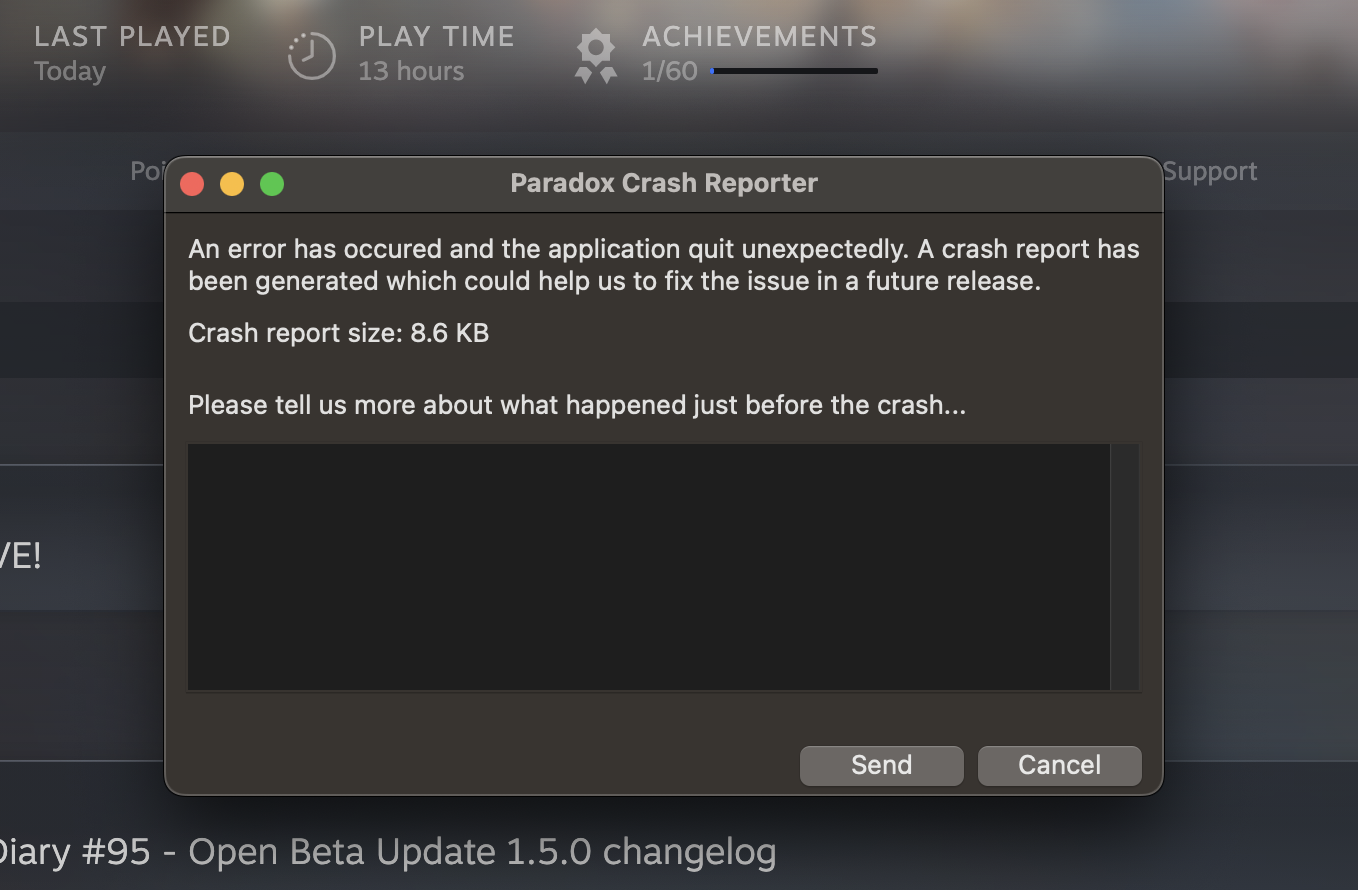Focus the crash description text area
Screen dimensions: 1358x890
(x=649, y=567)
